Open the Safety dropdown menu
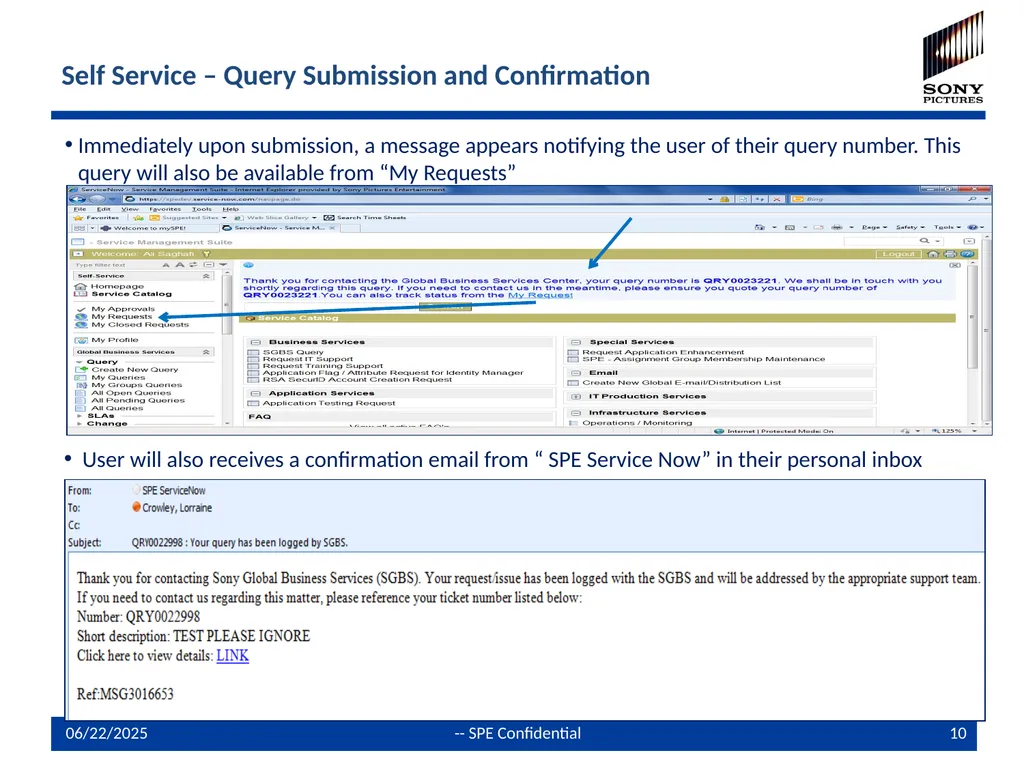 click(x=910, y=227)
